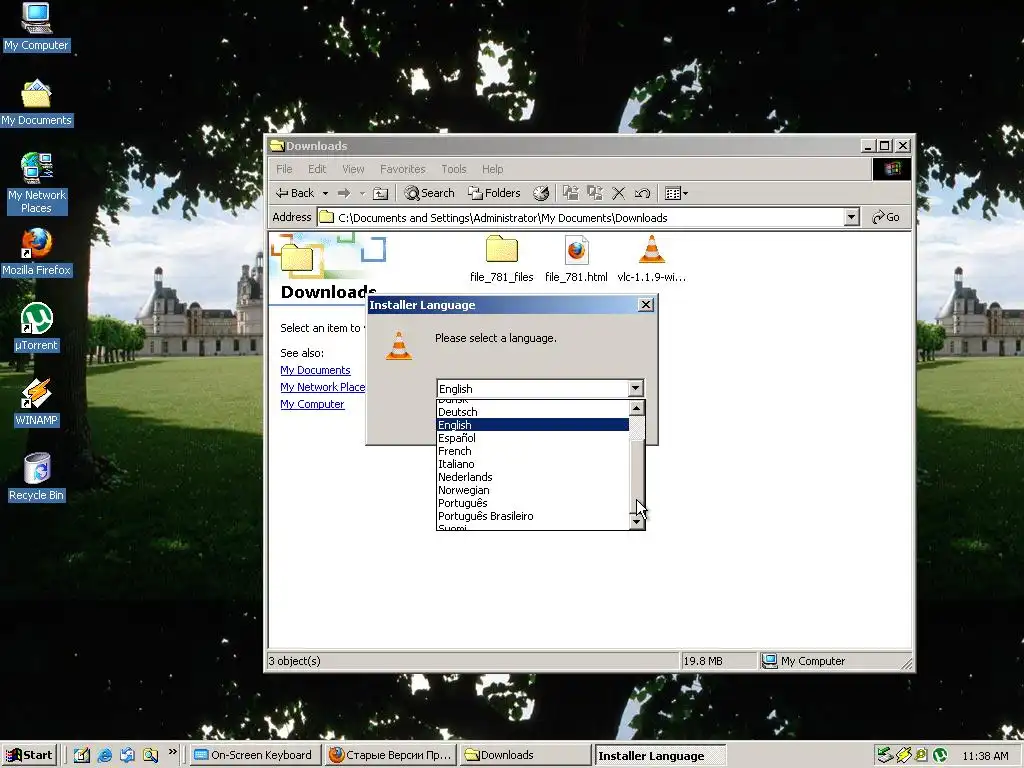
Task: Choose English in the language list
Action: pyautogui.click(x=532, y=425)
